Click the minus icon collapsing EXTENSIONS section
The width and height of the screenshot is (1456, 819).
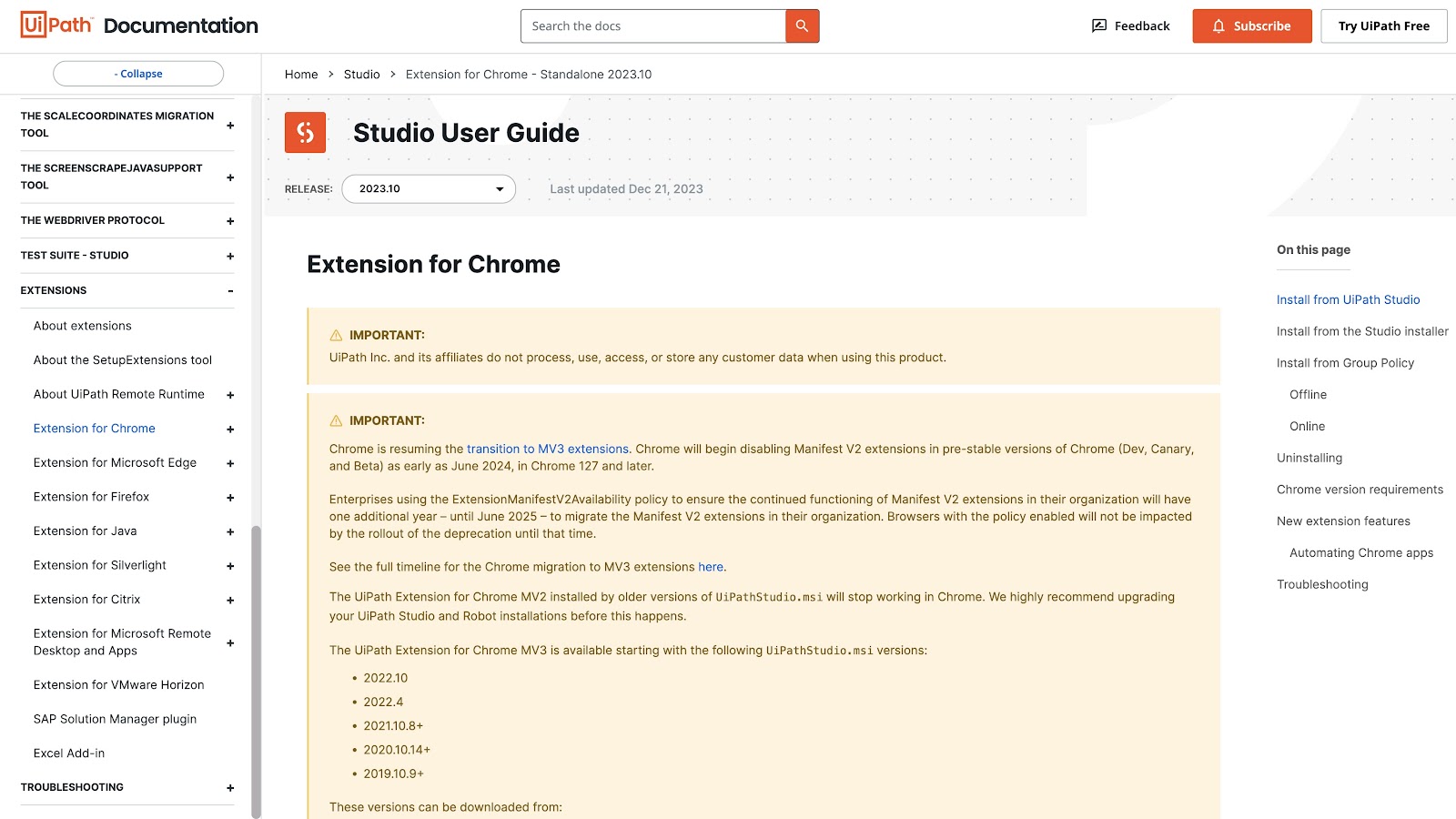click(229, 291)
